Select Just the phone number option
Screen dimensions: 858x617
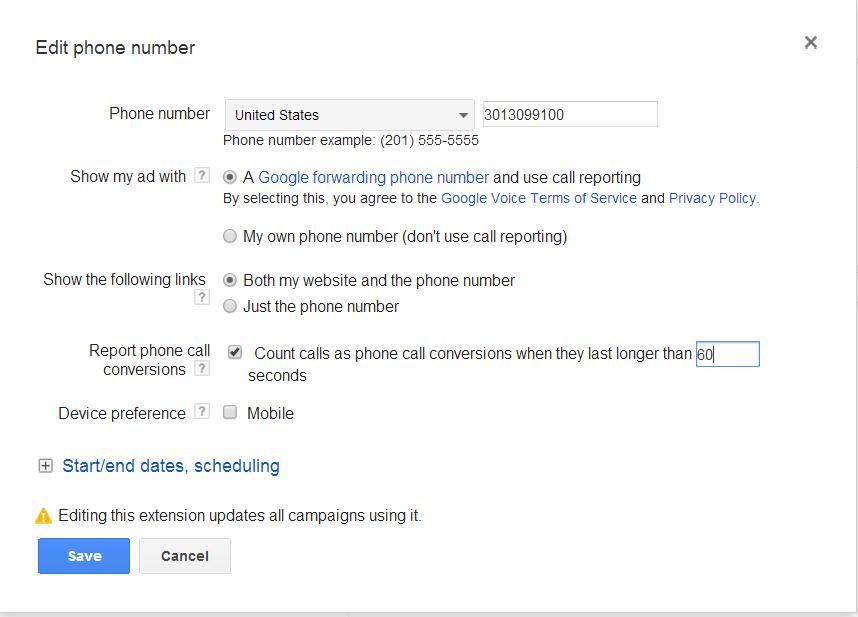tap(231, 307)
